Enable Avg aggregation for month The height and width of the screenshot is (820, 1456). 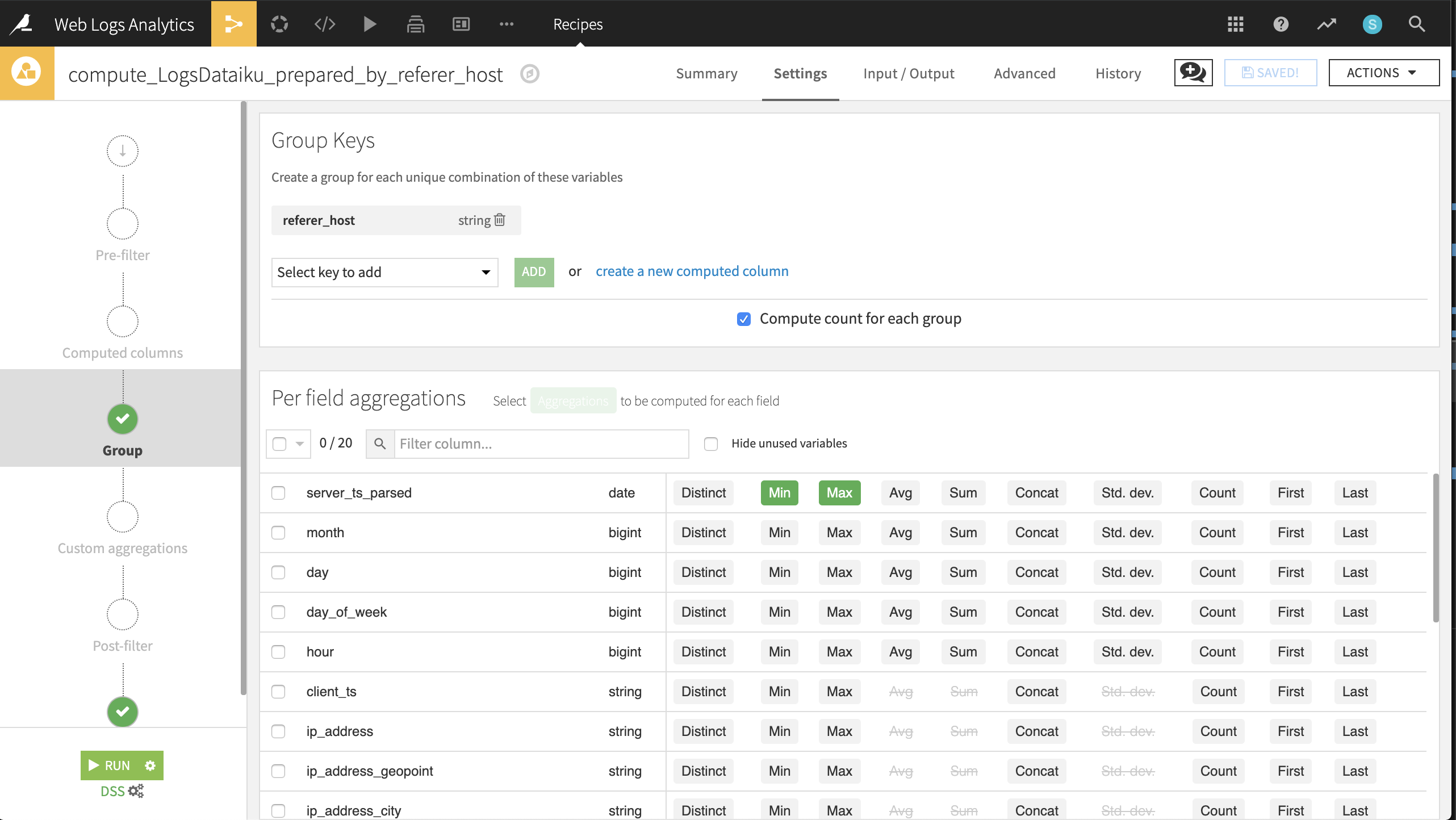[900, 533]
